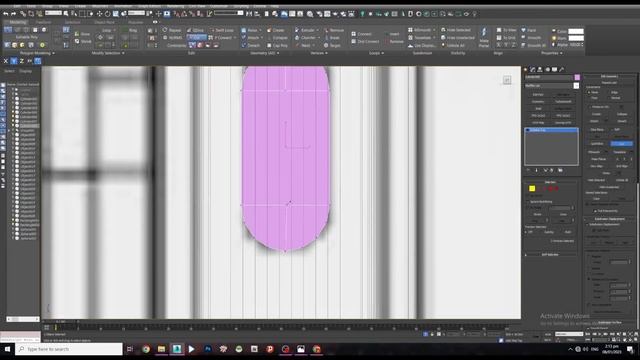Toggle the X axis constraint button
This screenshot has height=360, width=640.
tap(6, 61)
